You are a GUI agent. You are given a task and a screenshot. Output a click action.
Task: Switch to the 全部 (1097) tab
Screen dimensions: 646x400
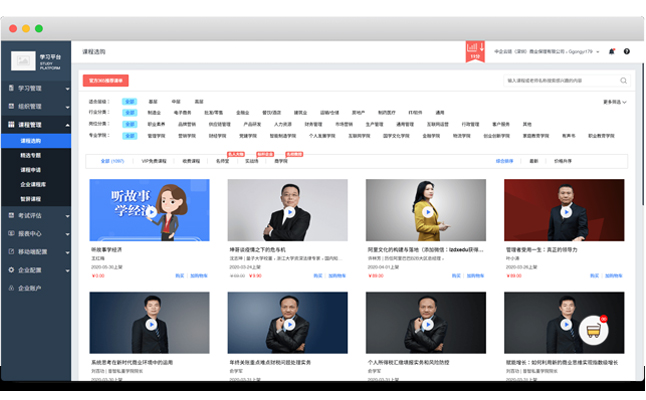click(112, 161)
